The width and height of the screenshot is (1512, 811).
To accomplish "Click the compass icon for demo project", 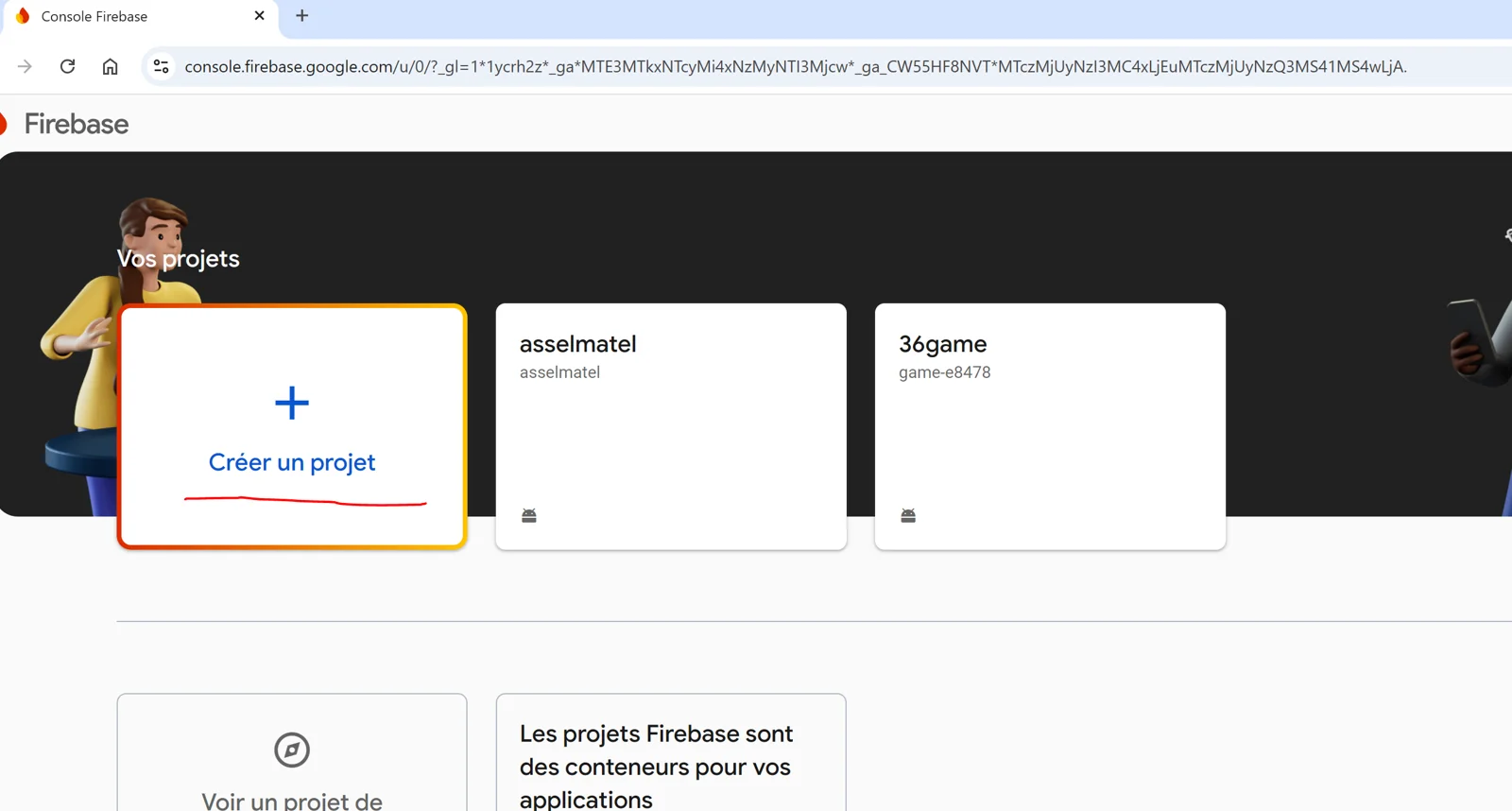I will pos(292,750).
